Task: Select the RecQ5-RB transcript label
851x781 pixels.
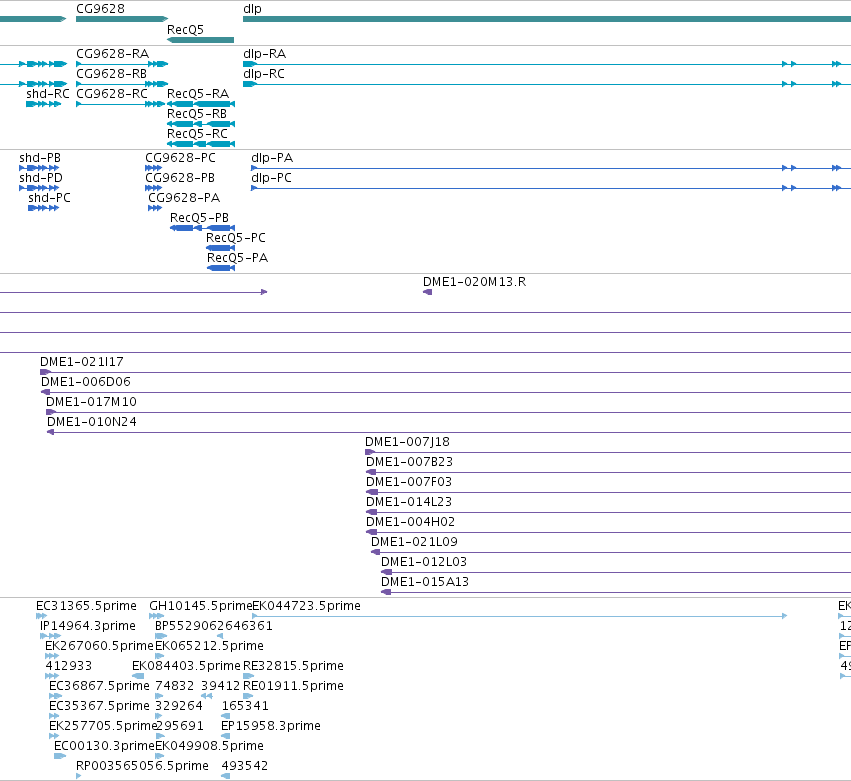Action: [197, 114]
